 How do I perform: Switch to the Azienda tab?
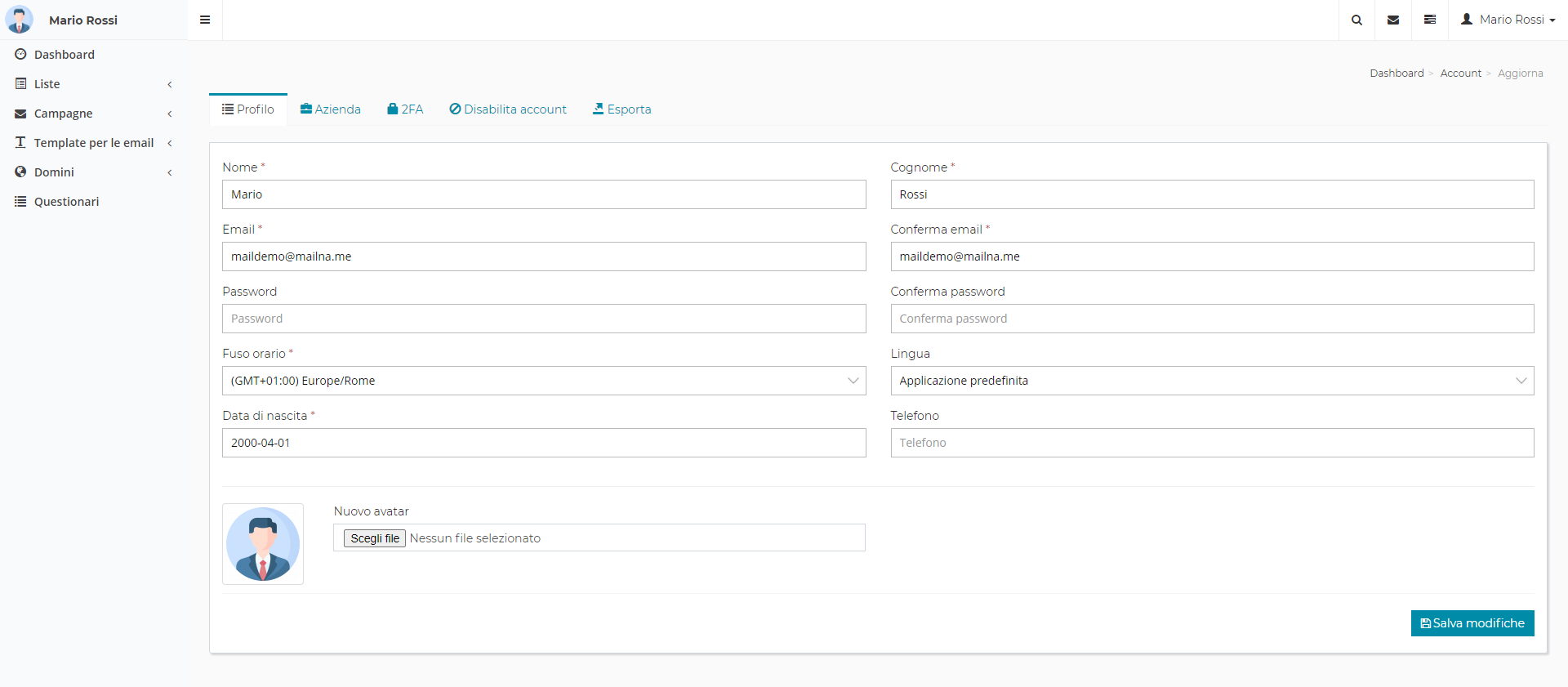[331, 109]
